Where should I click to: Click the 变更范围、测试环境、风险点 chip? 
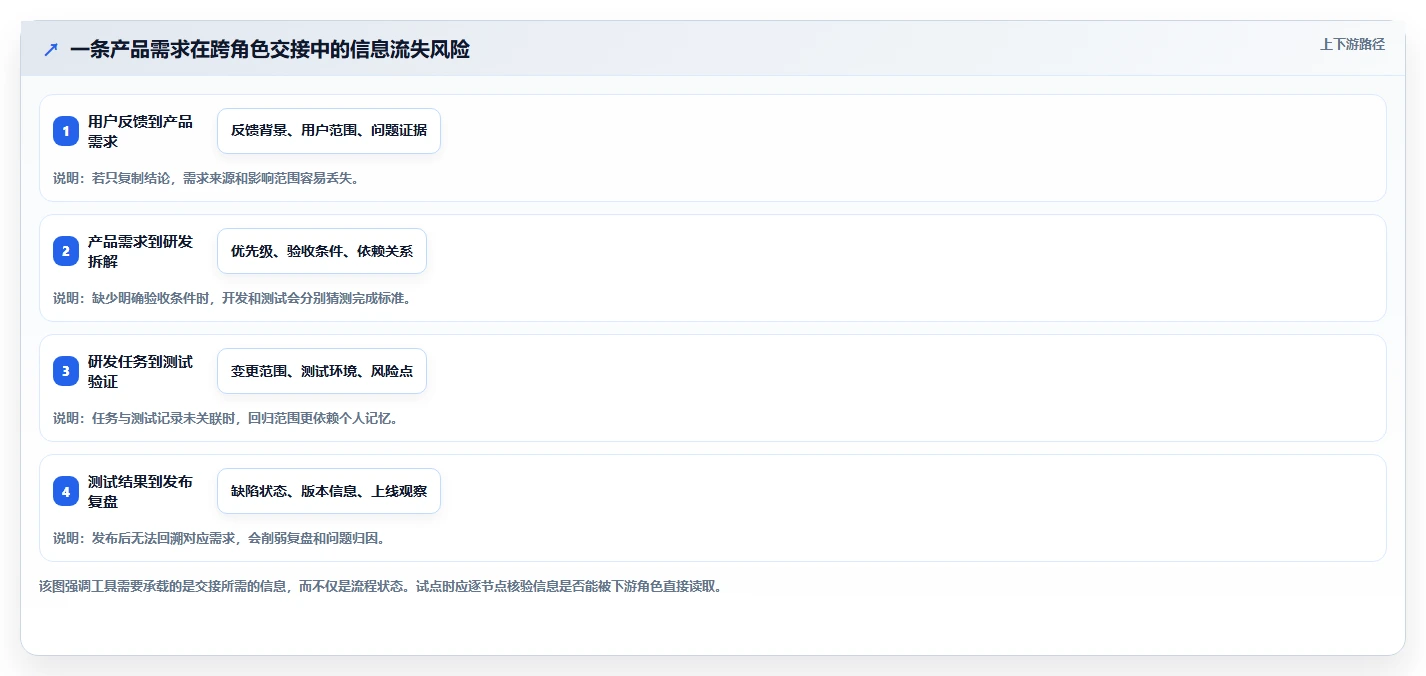click(x=322, y=371)
